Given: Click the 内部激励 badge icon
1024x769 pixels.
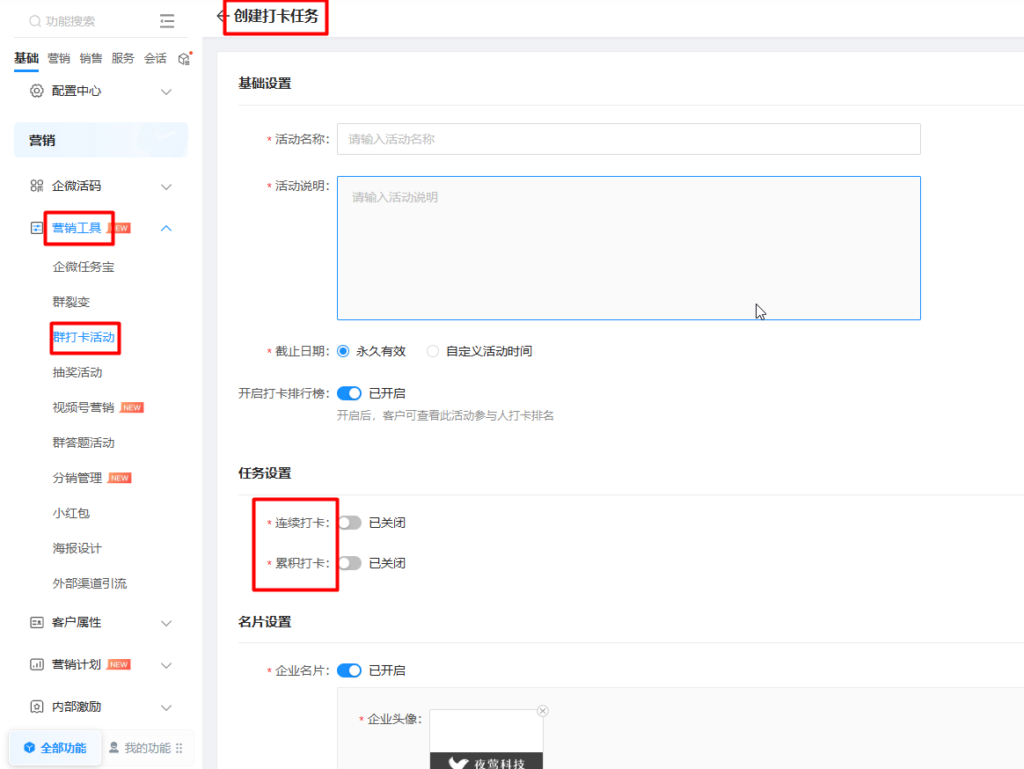Looking at the screenshot, I should [x=37, y=707].
